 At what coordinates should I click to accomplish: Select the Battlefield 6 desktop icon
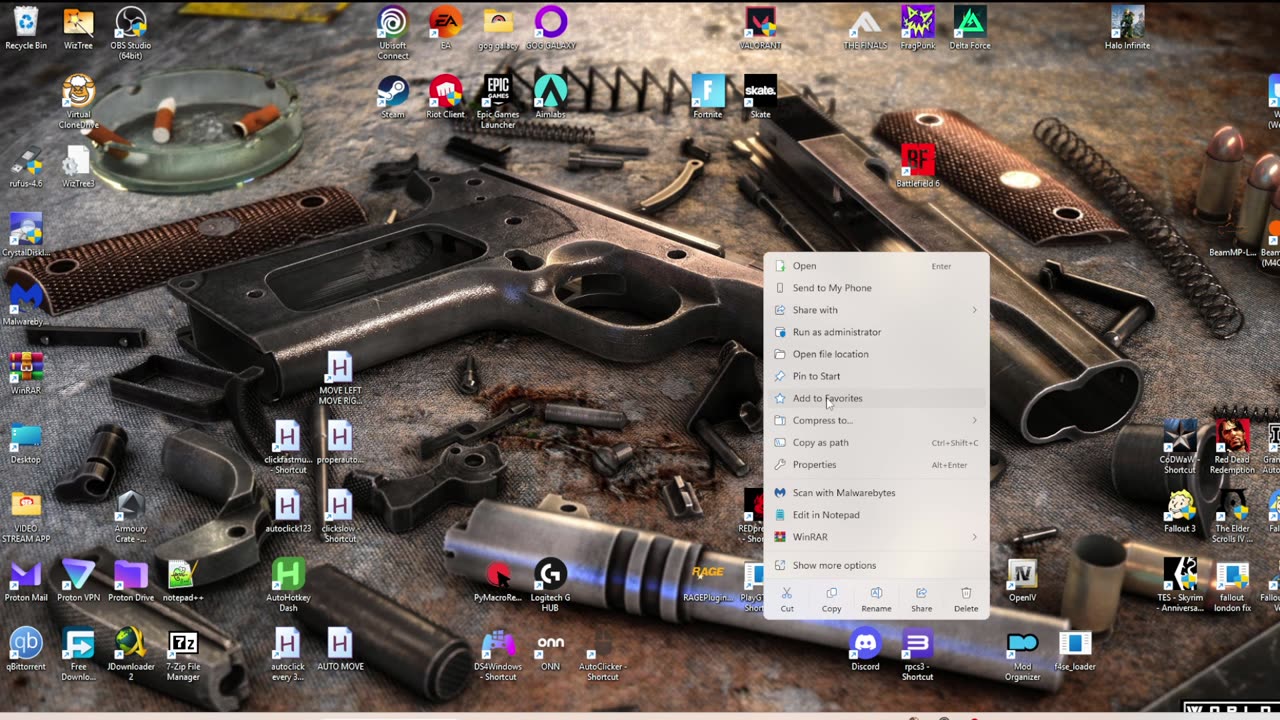918,166
